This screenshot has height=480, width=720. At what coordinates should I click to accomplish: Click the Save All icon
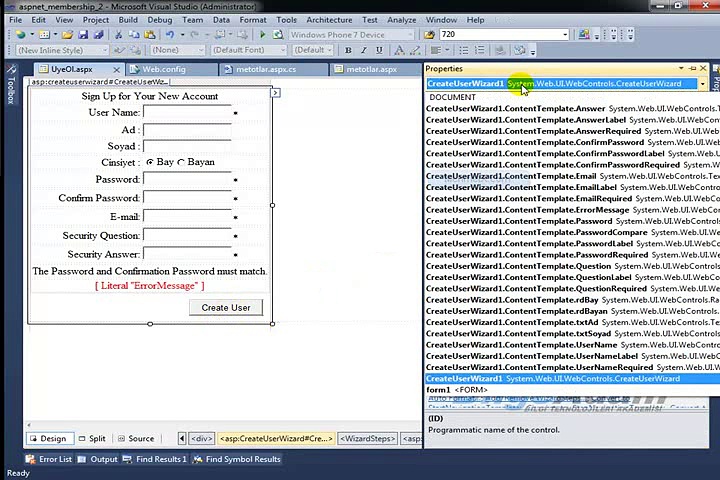pos(98,34)
